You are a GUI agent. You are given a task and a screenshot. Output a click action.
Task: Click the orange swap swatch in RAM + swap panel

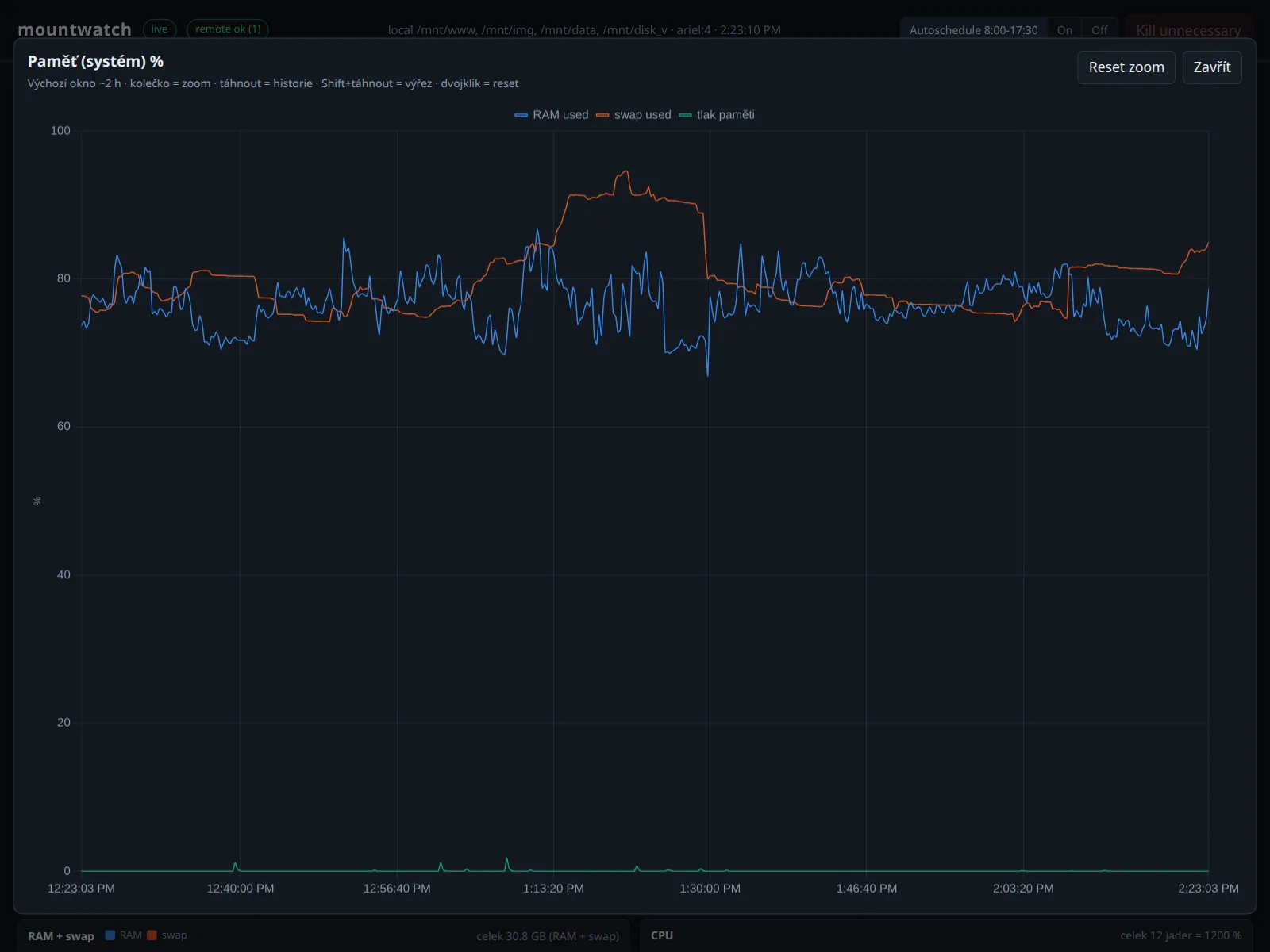pos(152,935)
